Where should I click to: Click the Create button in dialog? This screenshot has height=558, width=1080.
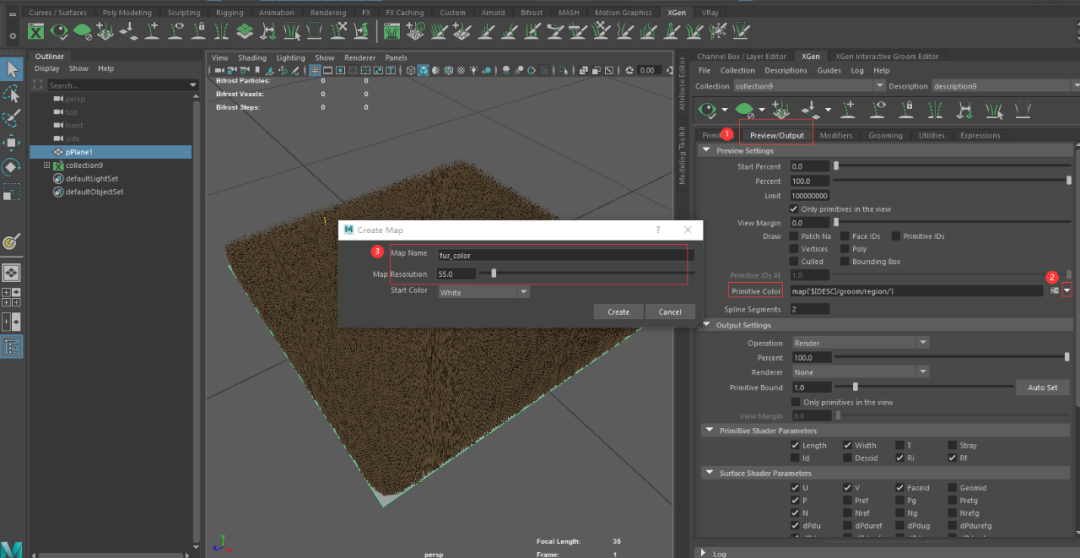click(618, 312)
